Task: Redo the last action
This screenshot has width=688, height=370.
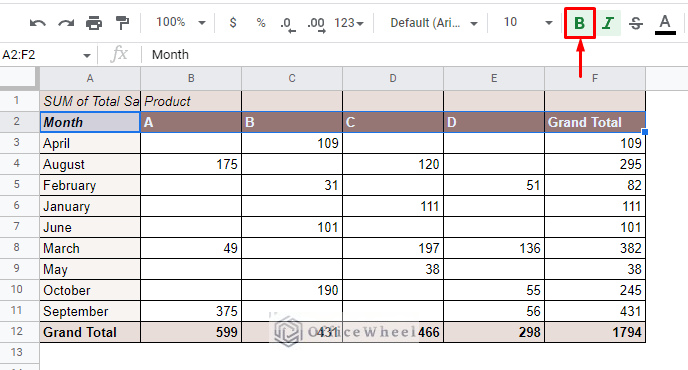Action: tap(66, 23)
